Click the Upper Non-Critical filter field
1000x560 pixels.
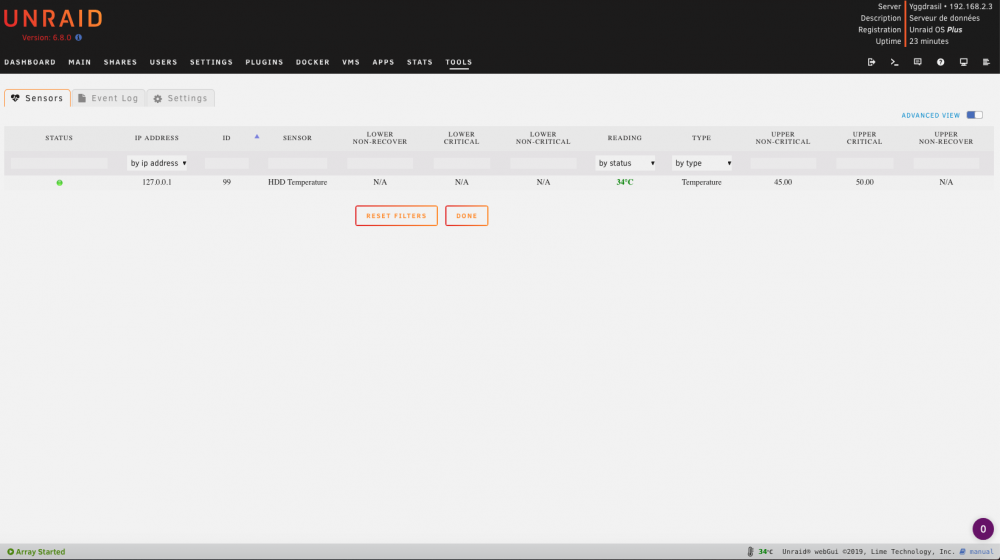[783, 163]
